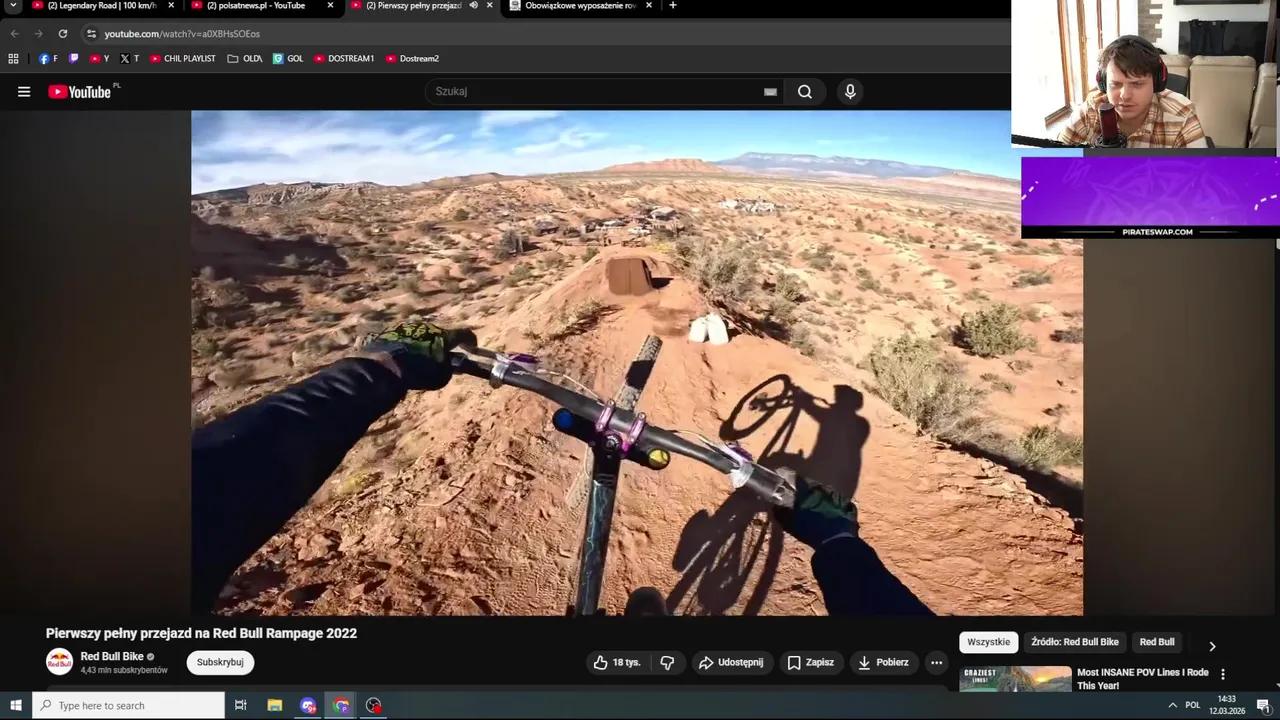
Task: Download video with Pobierz button
Action: [884, 662]
